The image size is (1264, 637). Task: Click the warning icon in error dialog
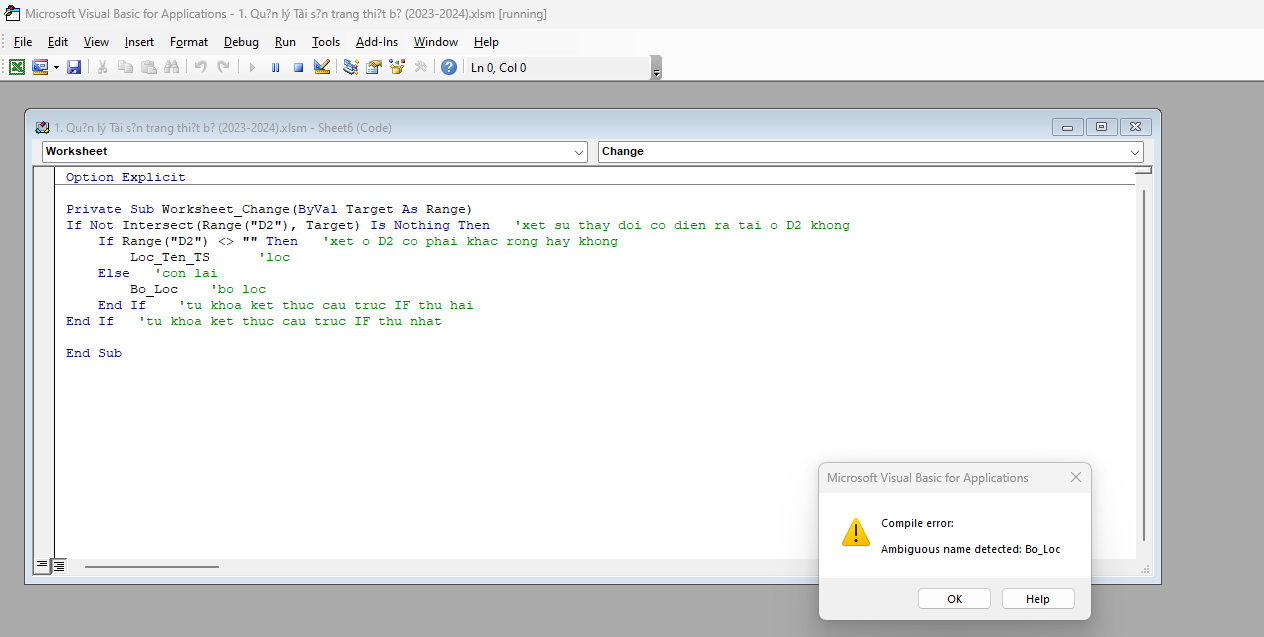[x=855, y=532]
